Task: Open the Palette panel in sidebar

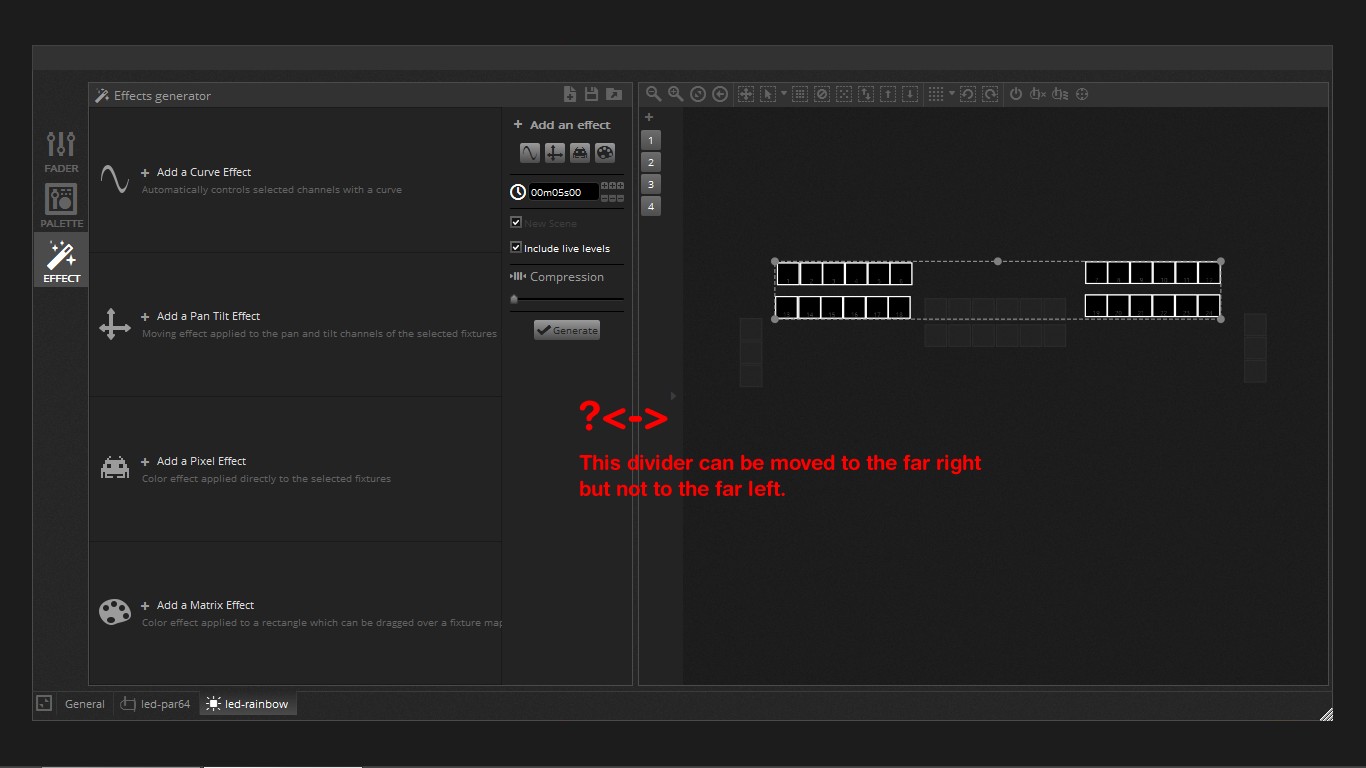Action: (x=61, y=205)
